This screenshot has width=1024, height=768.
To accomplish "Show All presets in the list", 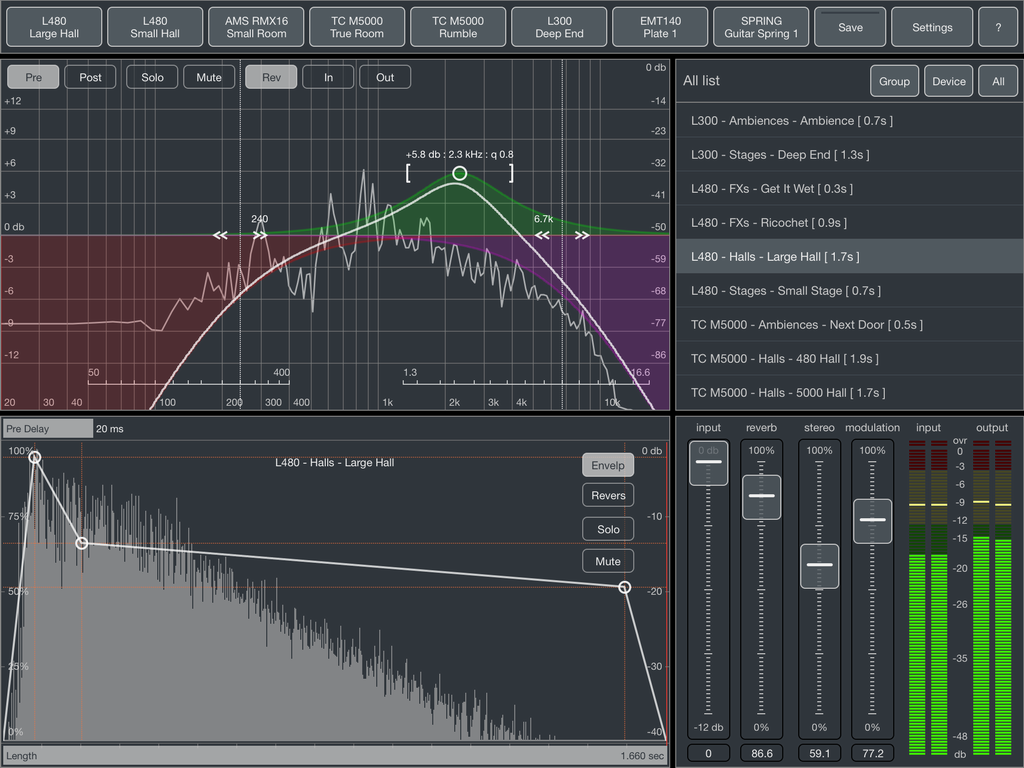I will [997, 81].
